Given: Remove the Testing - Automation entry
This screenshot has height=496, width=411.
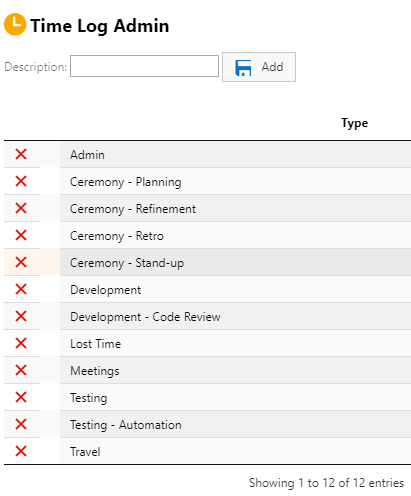Looking at the screenshot, I should click(x=21, y=424).
